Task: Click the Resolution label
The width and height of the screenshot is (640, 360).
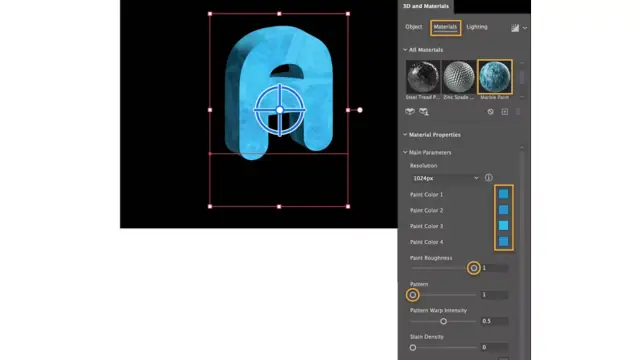Action: [423, 166]
